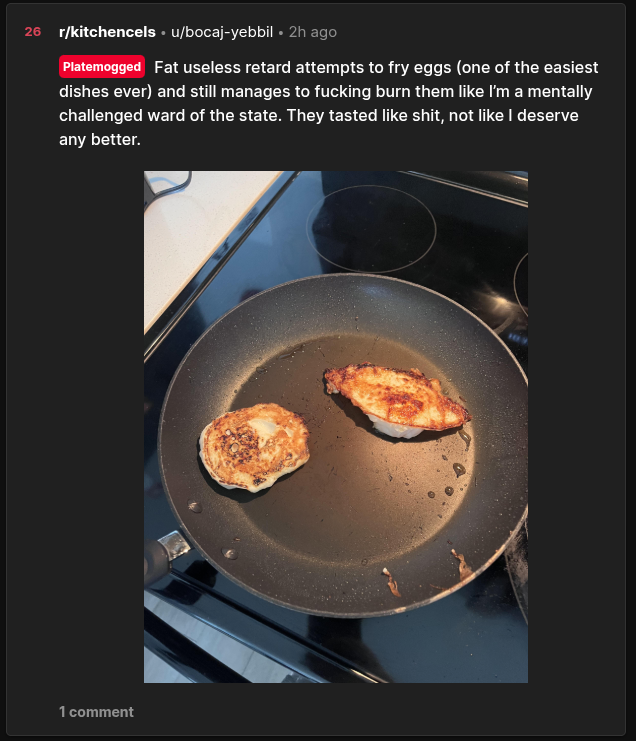
Task: Enlarge the frying pan photo
Action: coord(335,427)
